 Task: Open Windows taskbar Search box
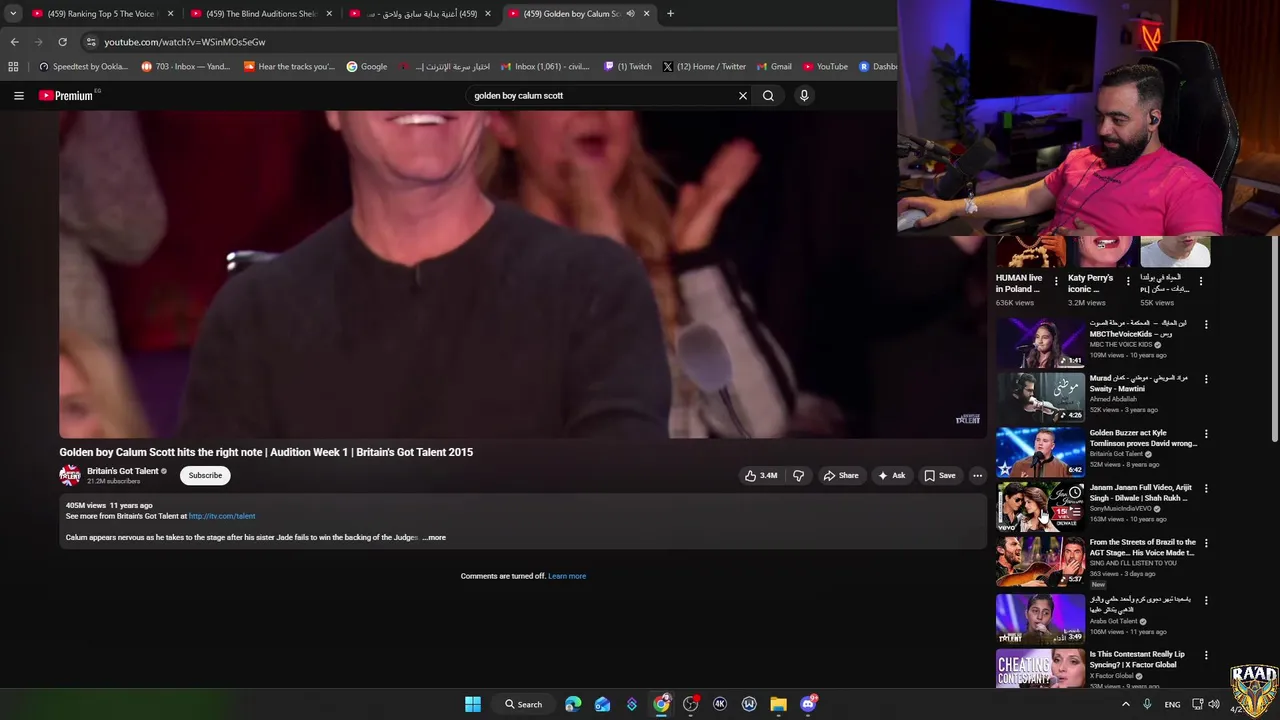coord(523,704)
